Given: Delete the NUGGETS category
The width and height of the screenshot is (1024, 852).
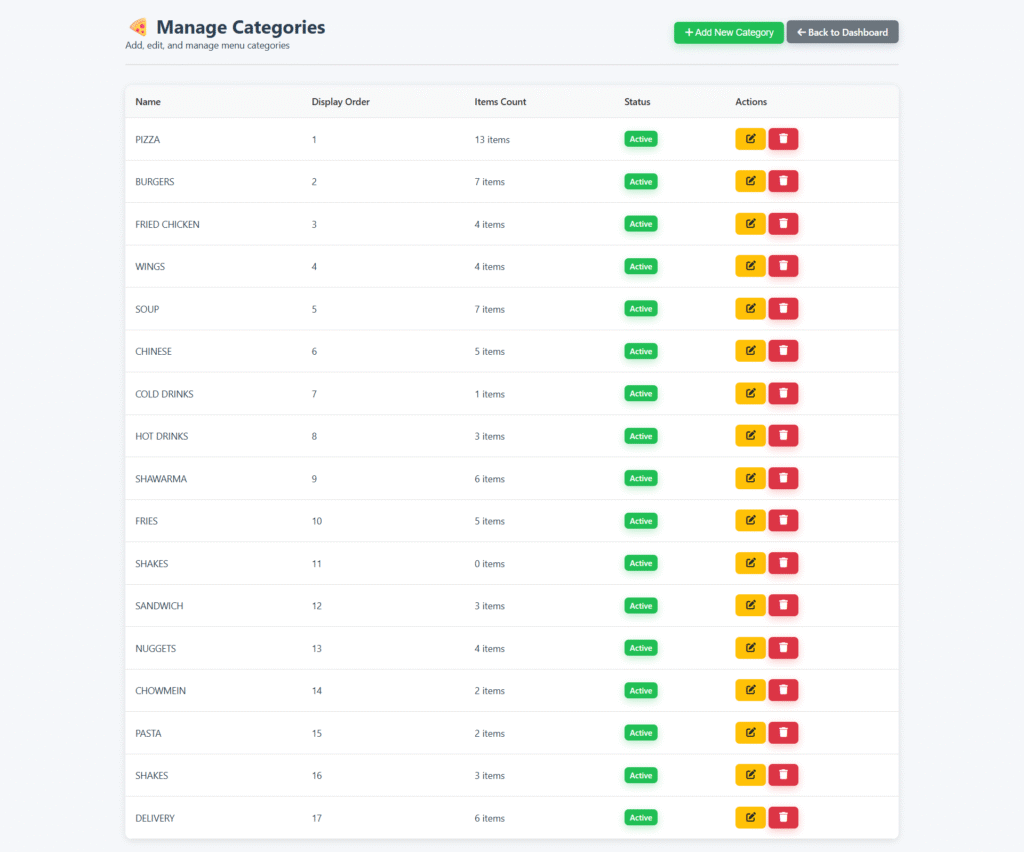Looking at the screenshot, I should [783, 648].
